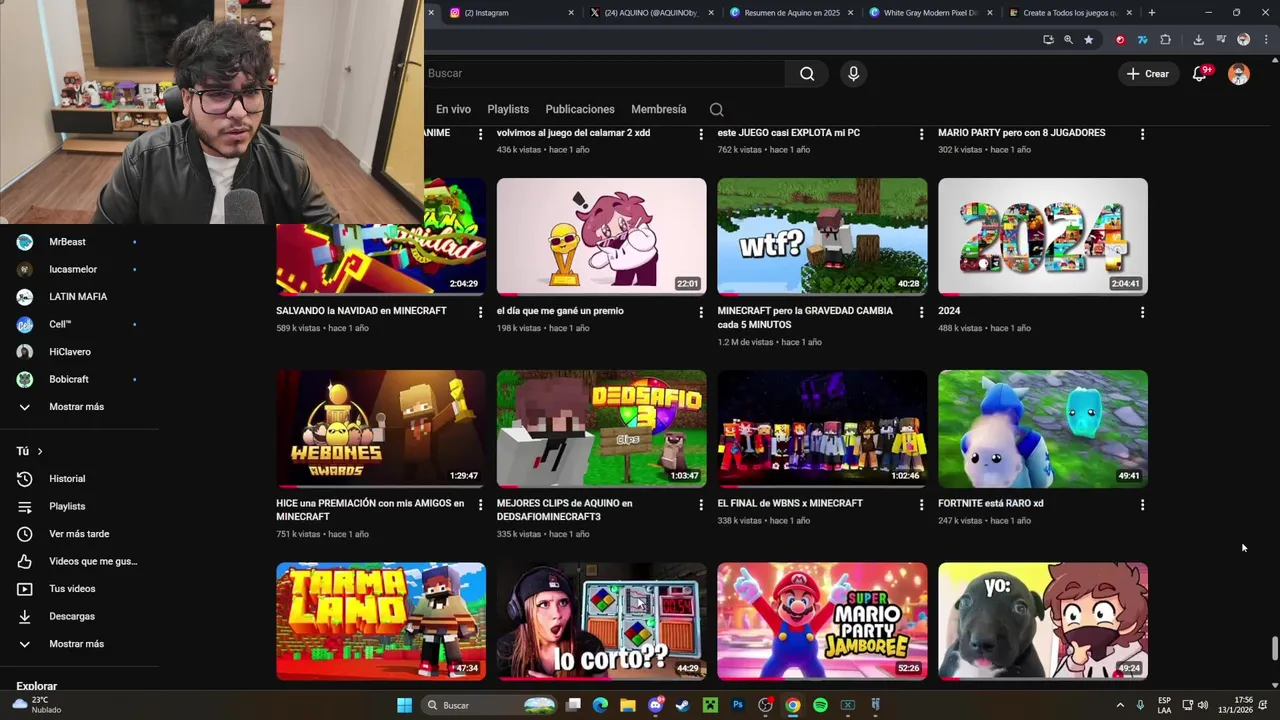Screen dimensions: 1280x720
Task: Switch to Instagram browser tab
Action: tap(510, 13)
